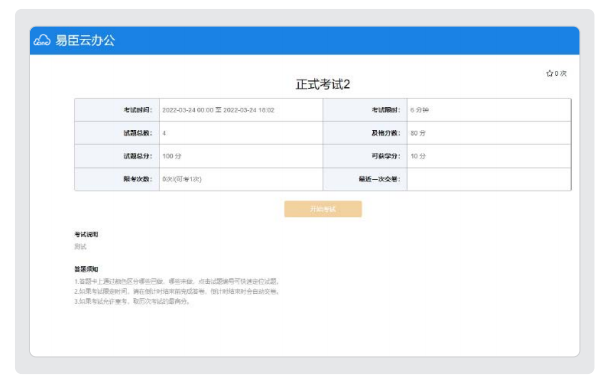Viewport: 610px width, 382px height.
Task: Click the 可获学分 label cell
Action: click(365, 156)
